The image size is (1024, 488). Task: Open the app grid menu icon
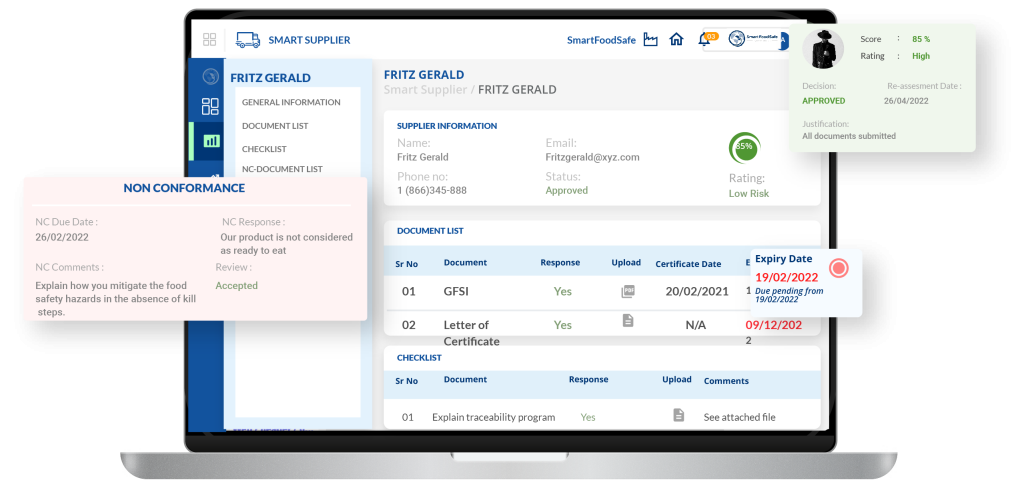click(x=209, y=40)
